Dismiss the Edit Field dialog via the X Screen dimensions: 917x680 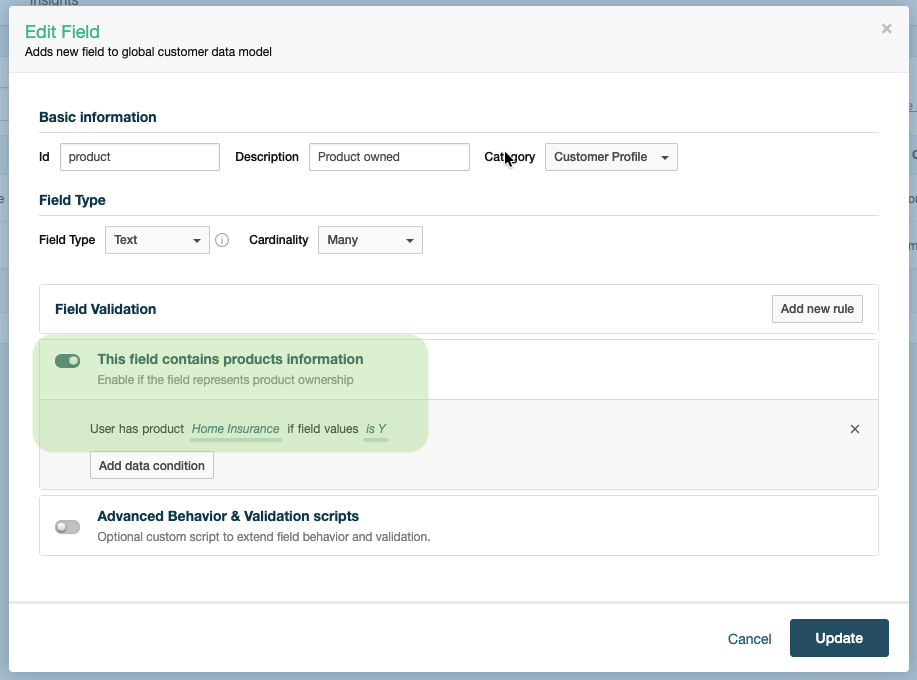point(886,28)
